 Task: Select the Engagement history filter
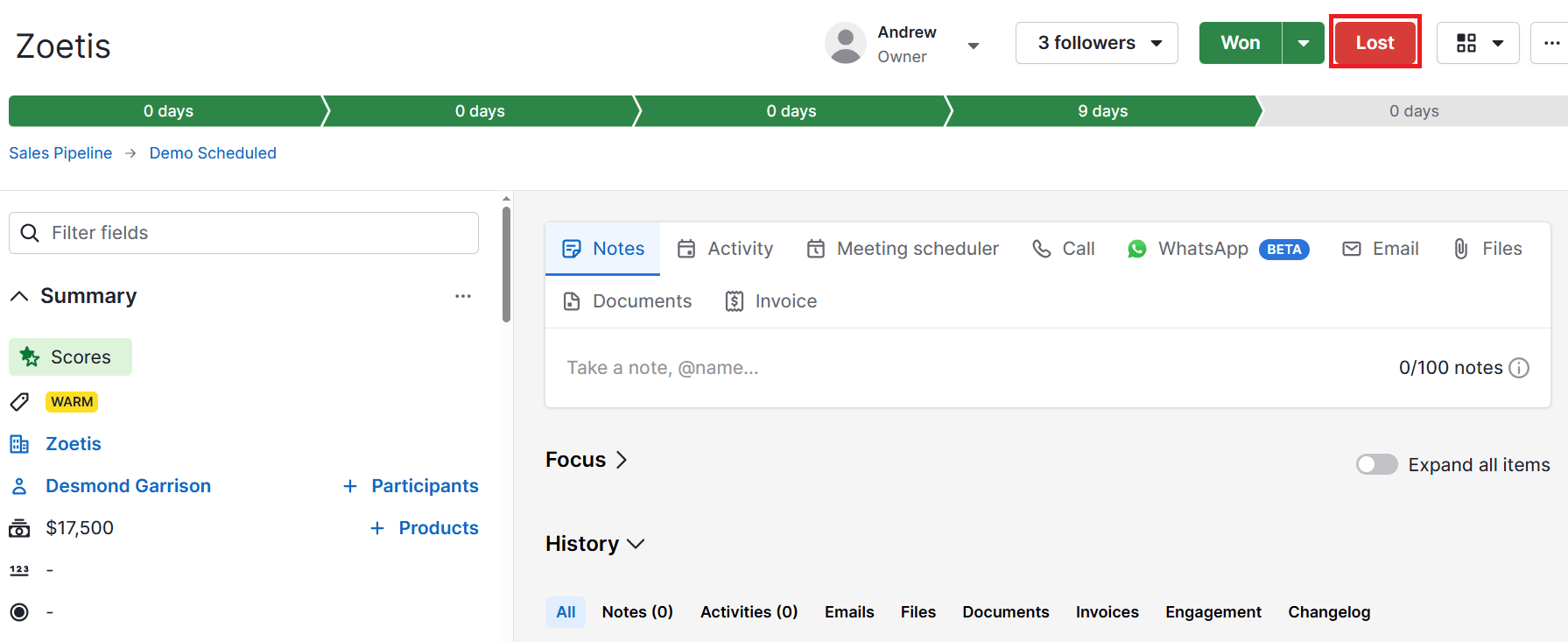click(1213, 612)
